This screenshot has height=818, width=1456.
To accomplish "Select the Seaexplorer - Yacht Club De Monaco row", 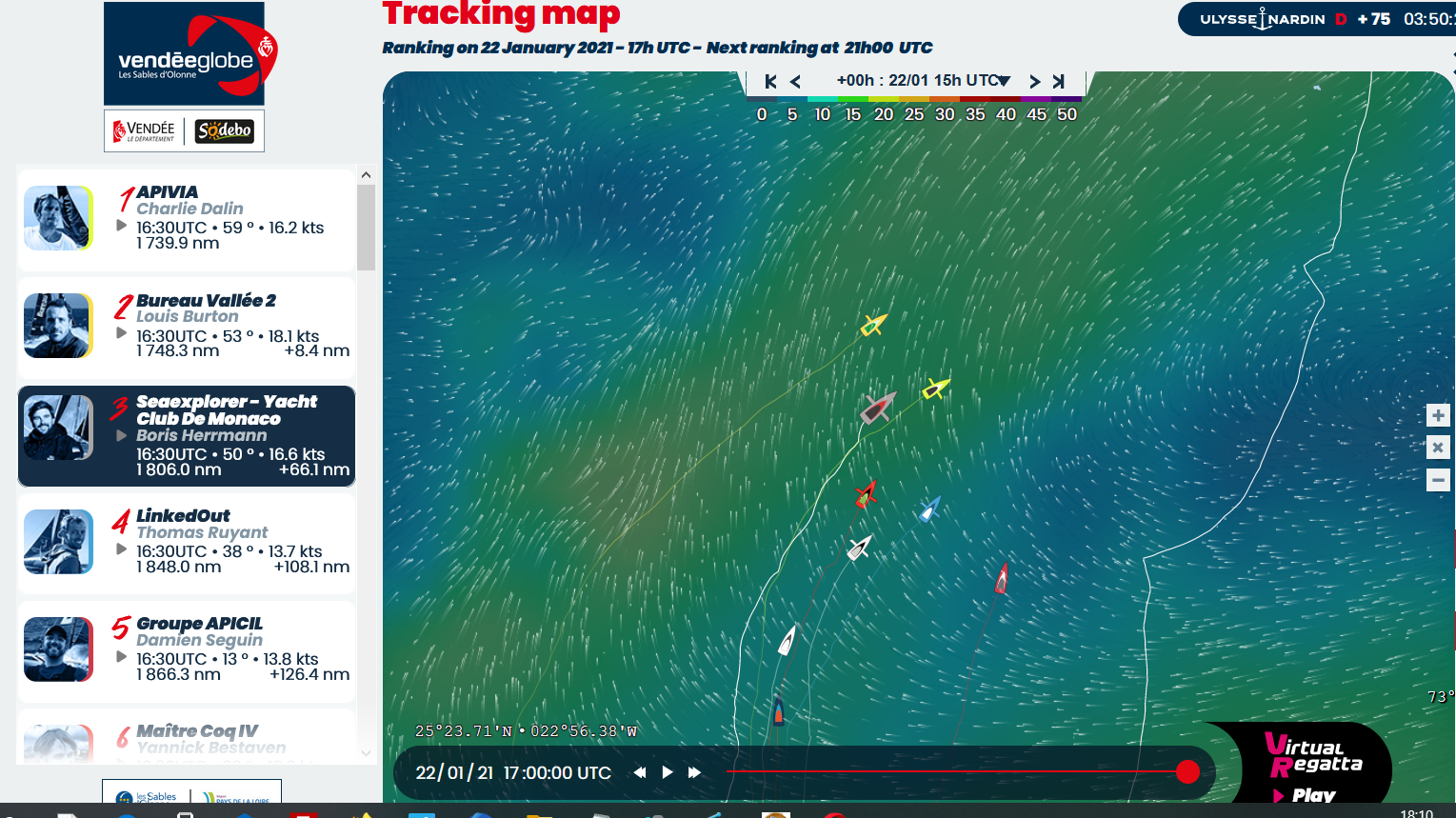I will pos(187,436).
